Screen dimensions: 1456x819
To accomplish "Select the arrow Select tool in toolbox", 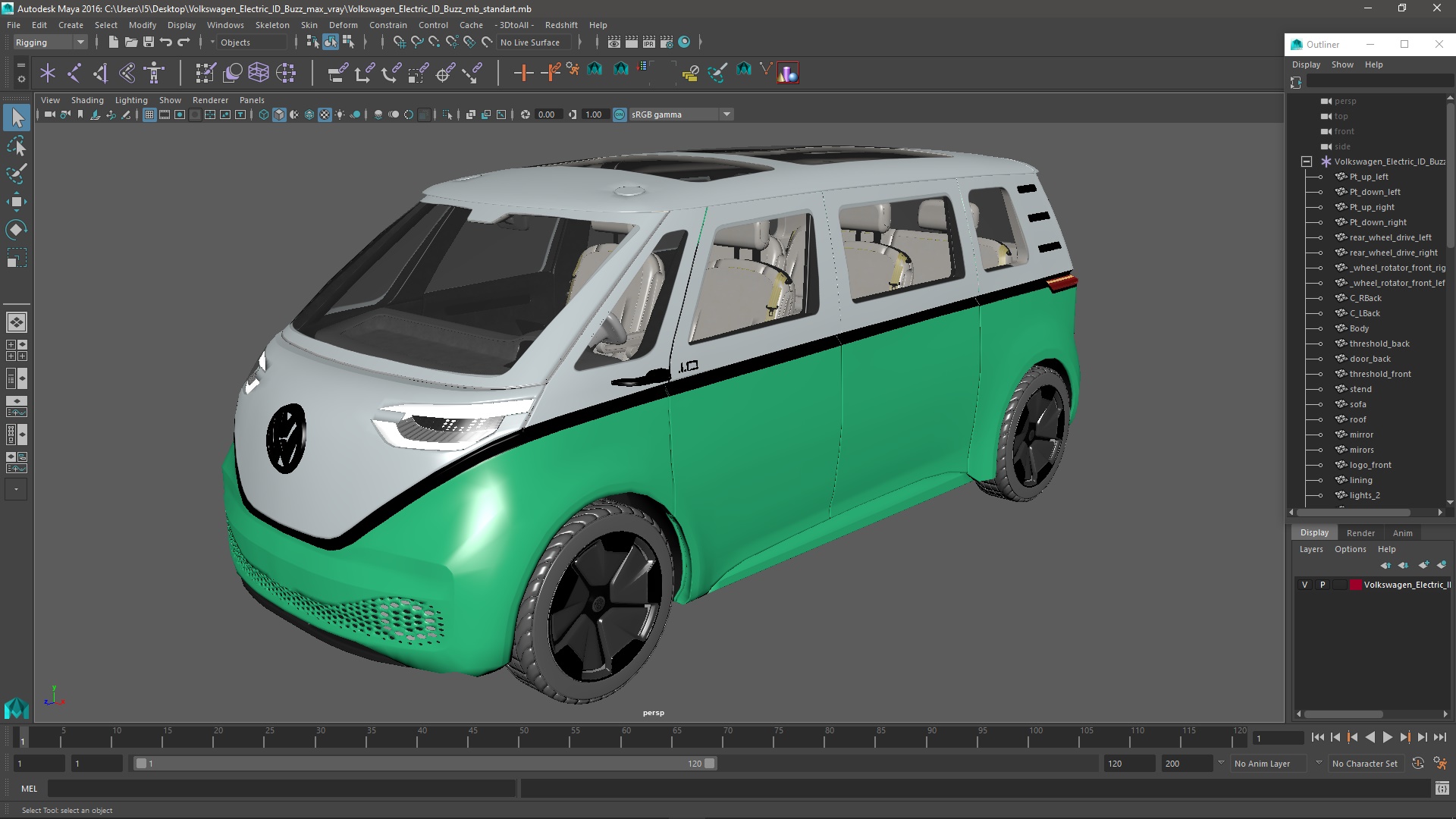I will point(17,118).
